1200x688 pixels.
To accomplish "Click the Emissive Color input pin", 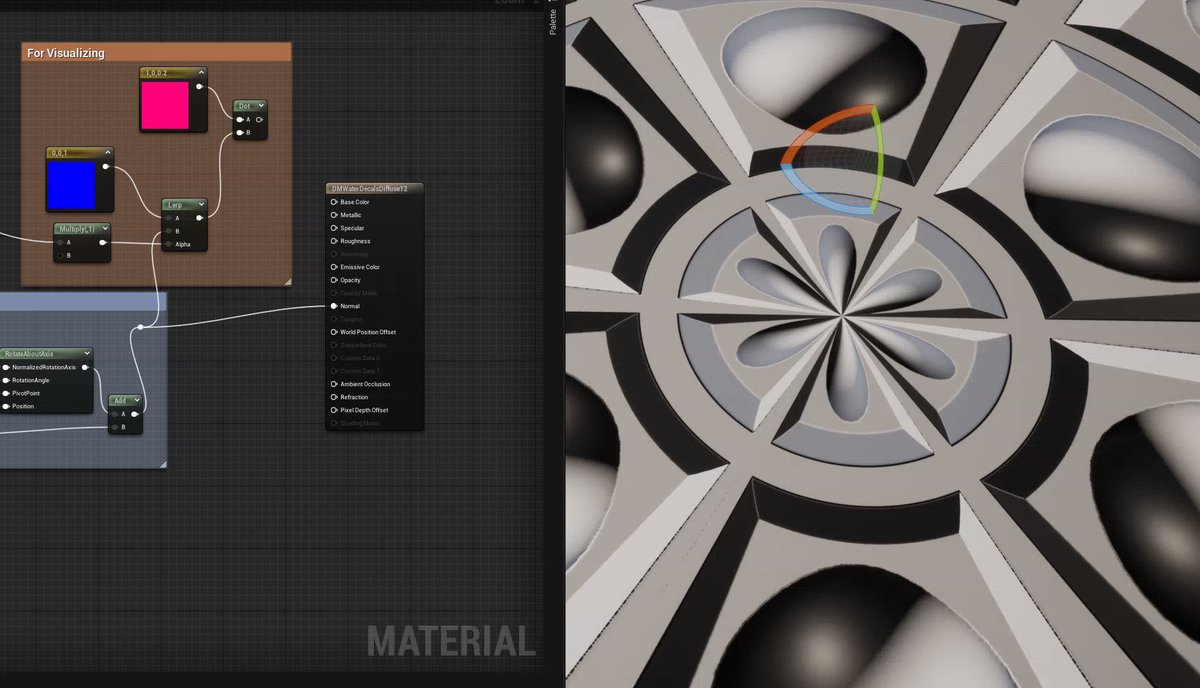I will (x=334, y=267).
